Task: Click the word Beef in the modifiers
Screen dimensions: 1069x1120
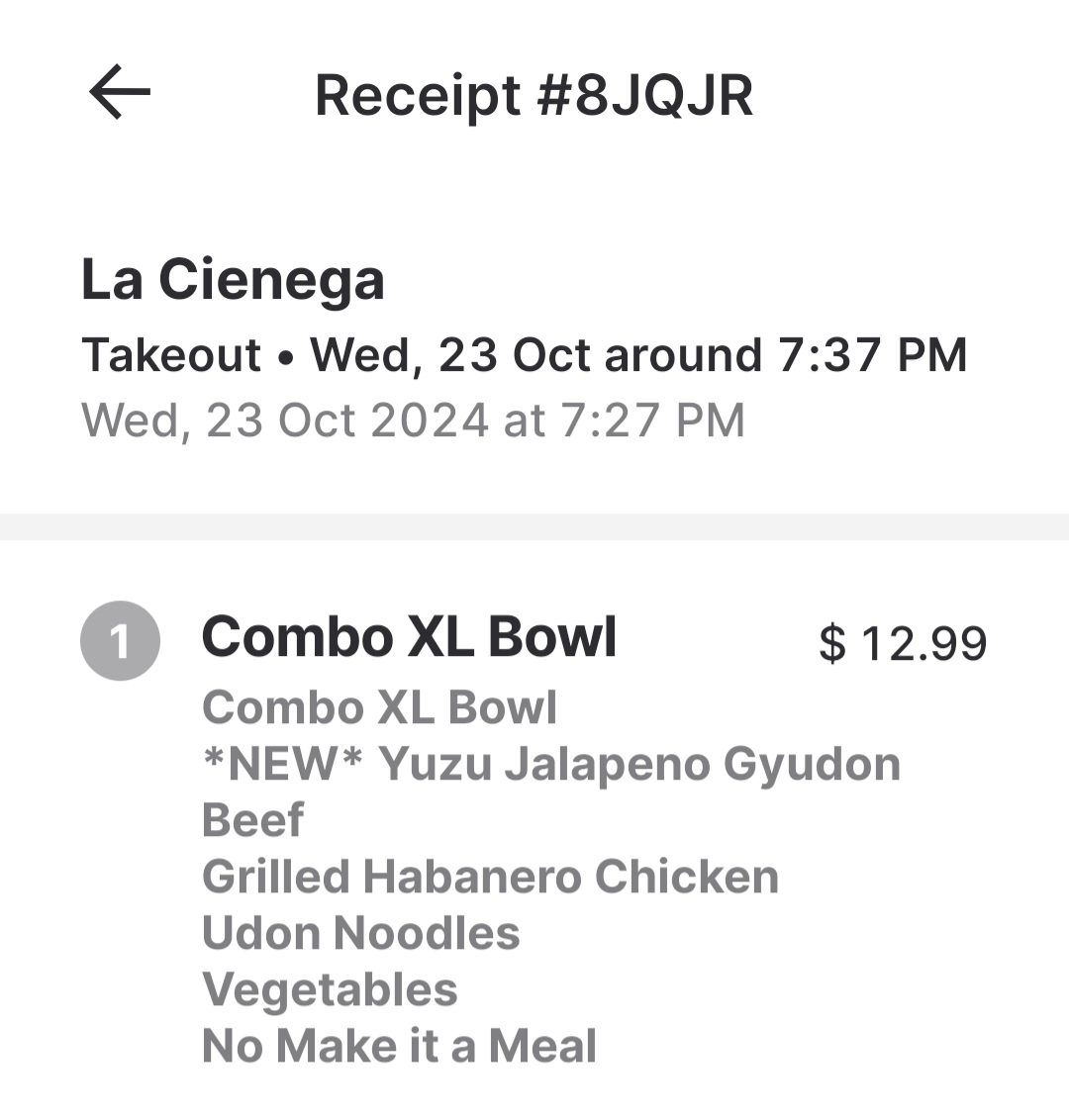Action: 252,820
